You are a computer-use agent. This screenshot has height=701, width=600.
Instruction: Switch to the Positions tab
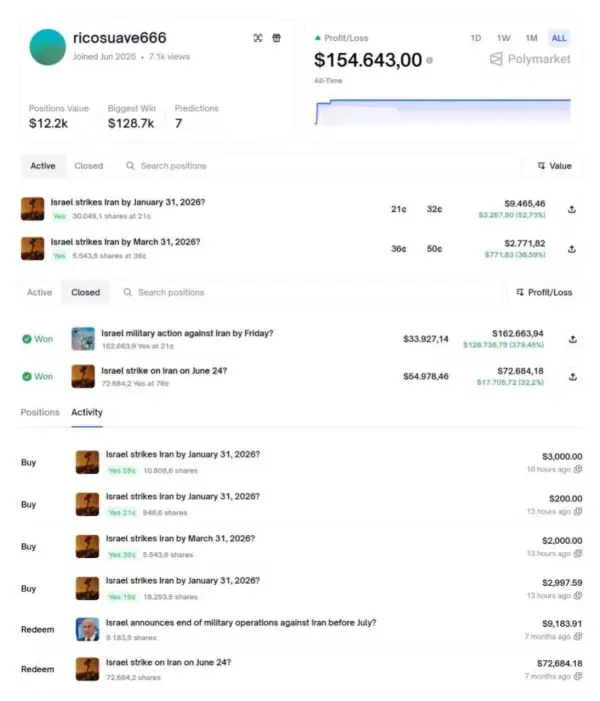point(40,412)
